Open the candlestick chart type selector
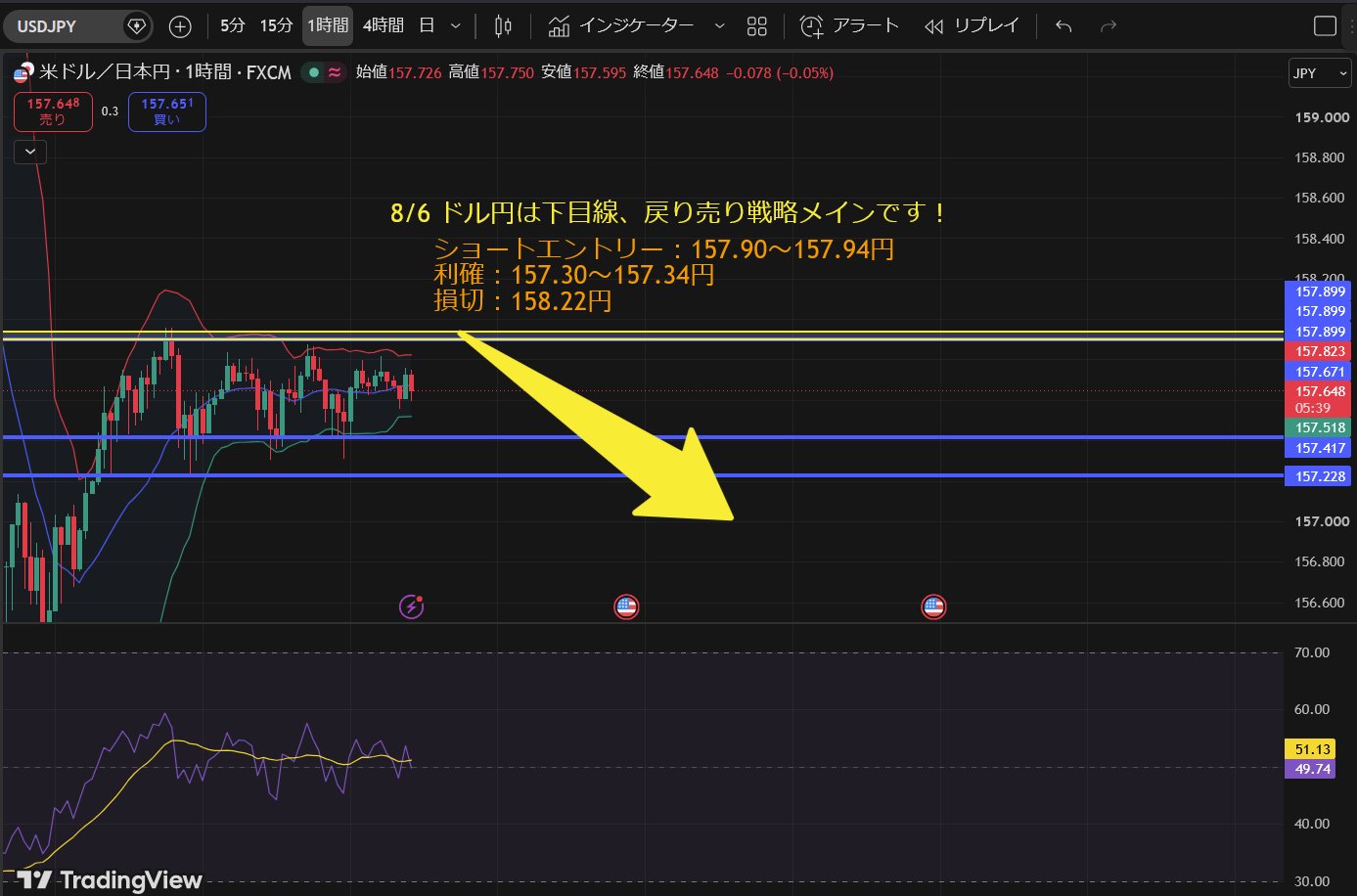Viewport: 1357px width, 896px height. tap(503, 26)
